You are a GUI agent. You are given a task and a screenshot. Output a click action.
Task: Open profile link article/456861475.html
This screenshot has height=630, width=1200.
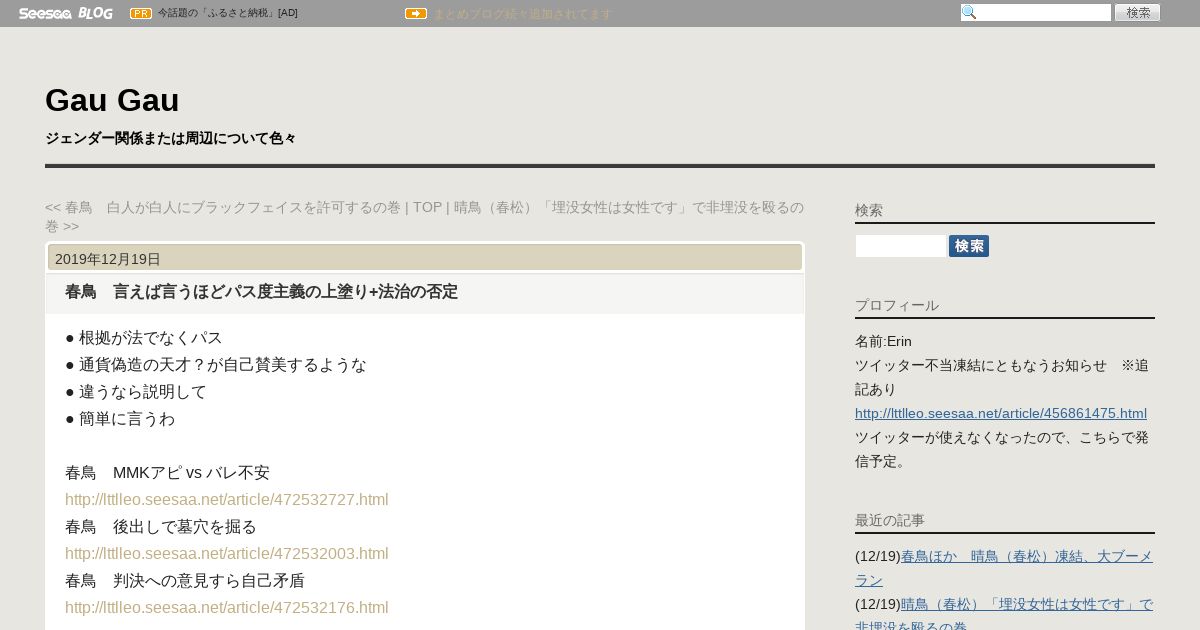1001,413
